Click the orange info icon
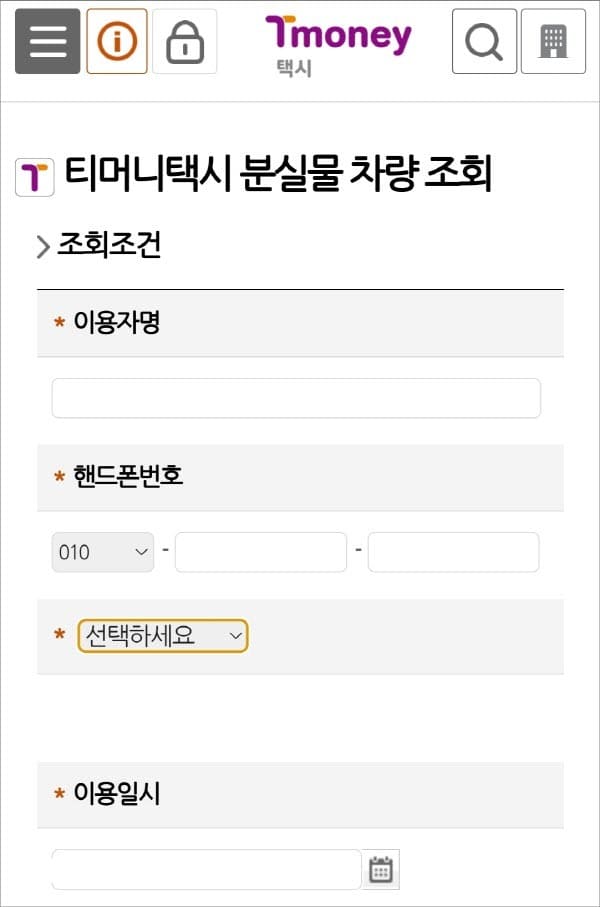600x907 pixels. [x=117, y=41]
